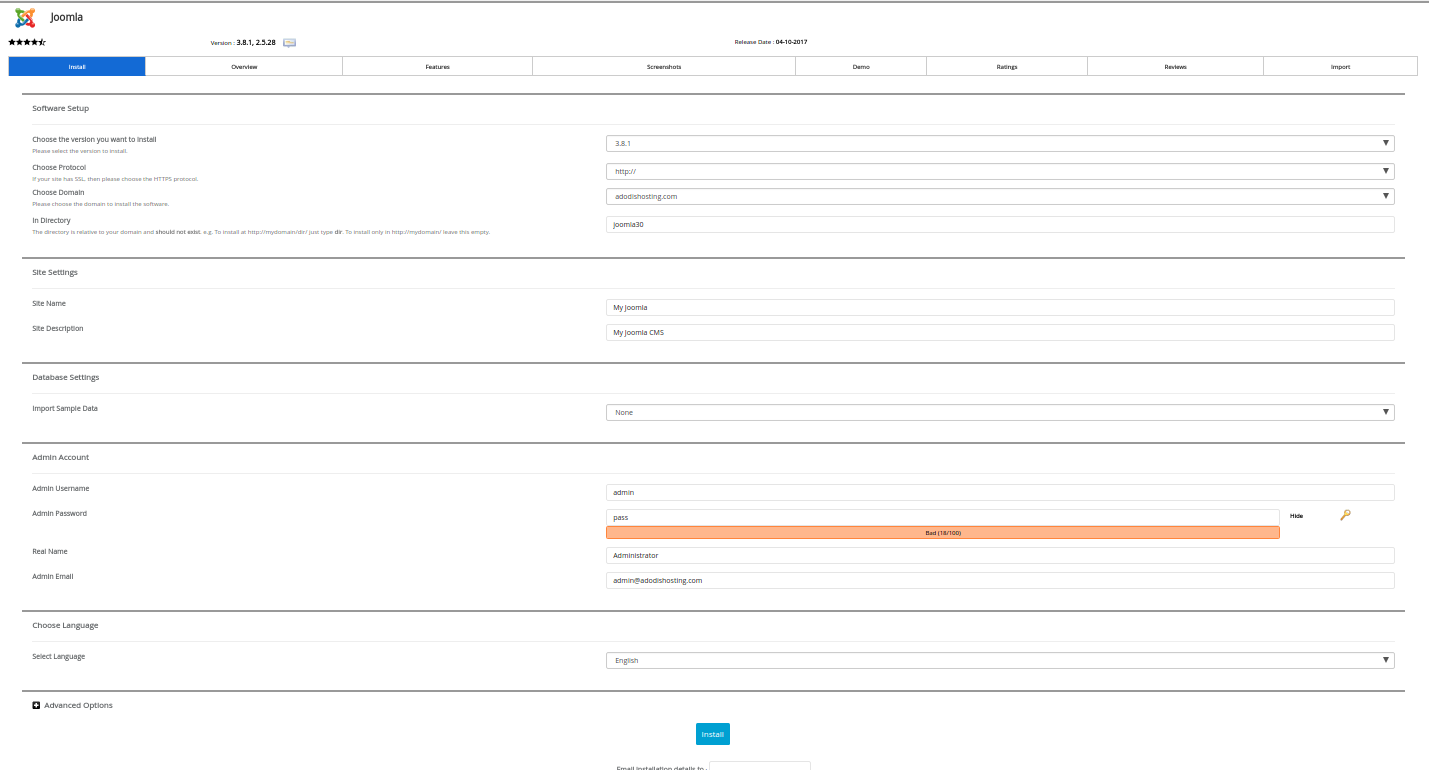Switch to the Reviews tab
The image size is (1429, 770).
1175,66
